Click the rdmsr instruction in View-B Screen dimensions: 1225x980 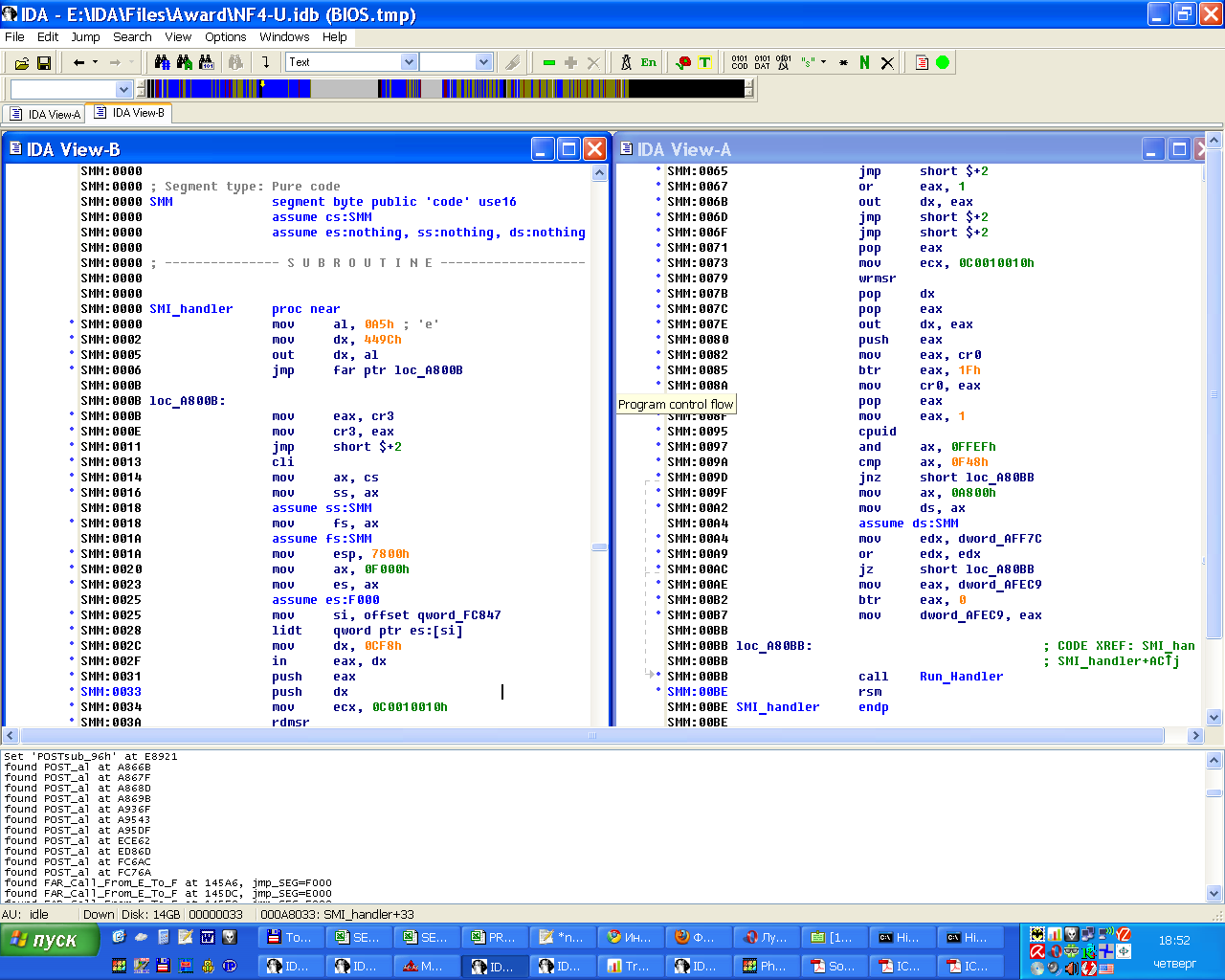tap(291, 723)
